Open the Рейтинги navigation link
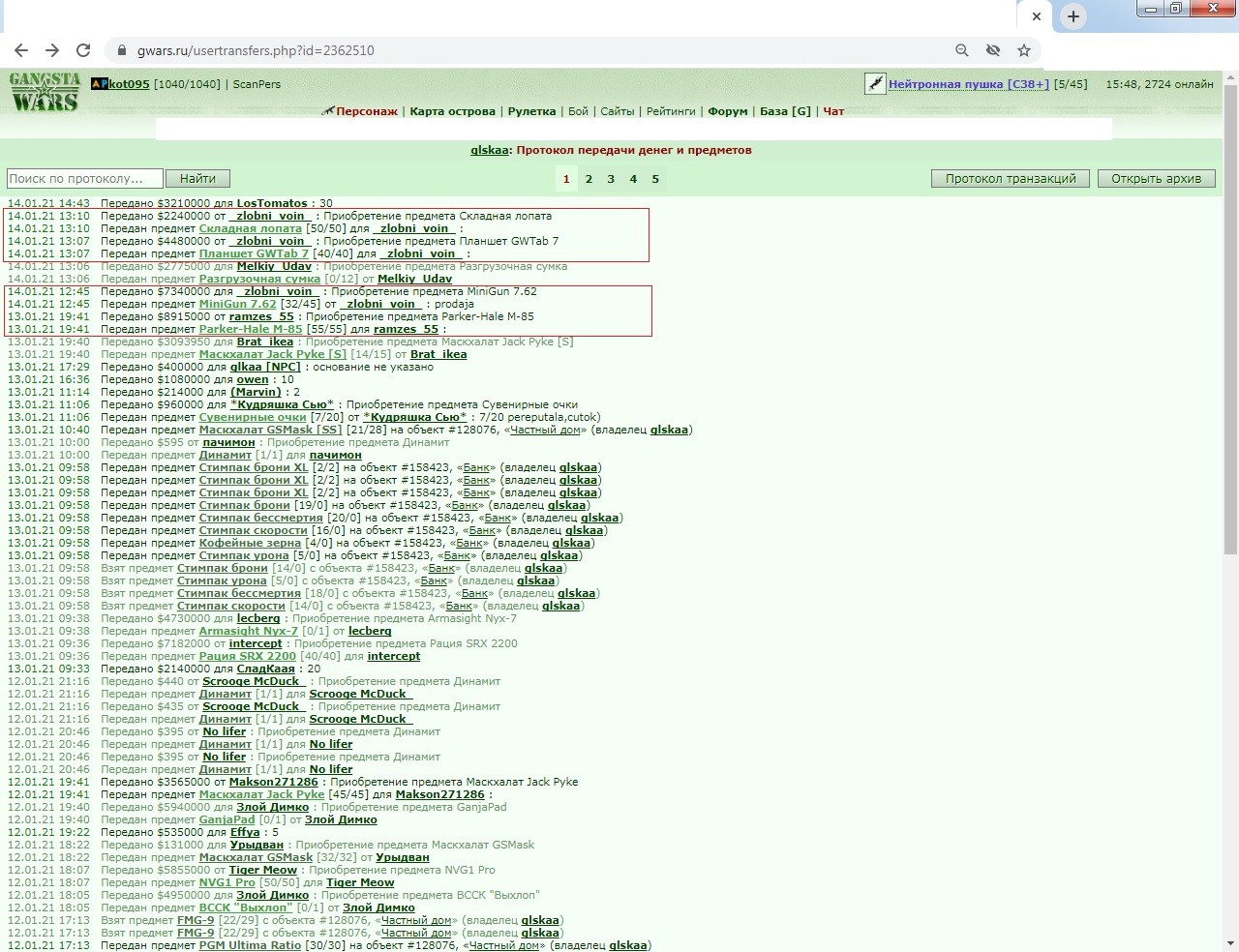 pyautogui.click(x=671, y=111)
